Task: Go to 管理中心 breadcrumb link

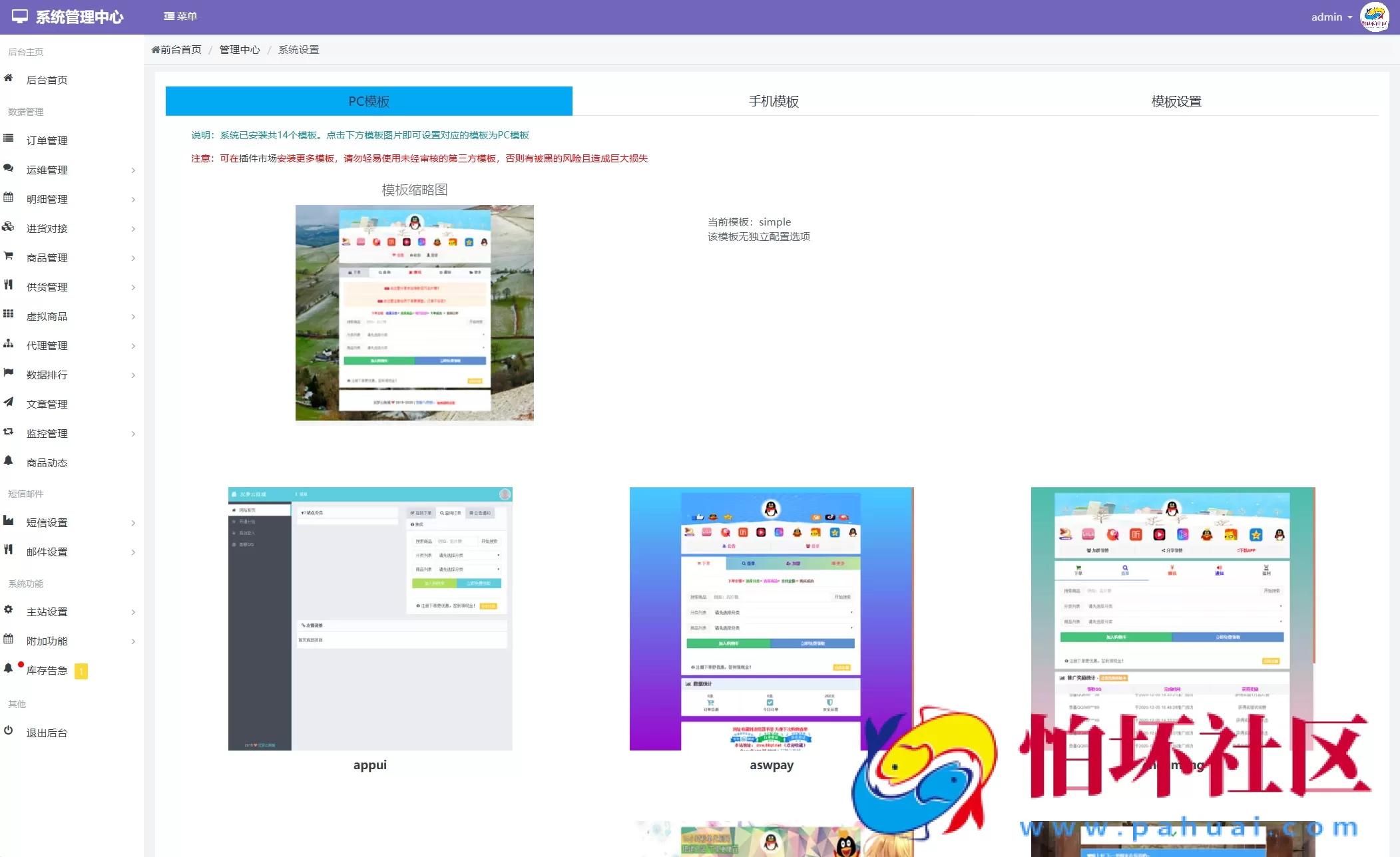Action: click(x=240, y=50)
